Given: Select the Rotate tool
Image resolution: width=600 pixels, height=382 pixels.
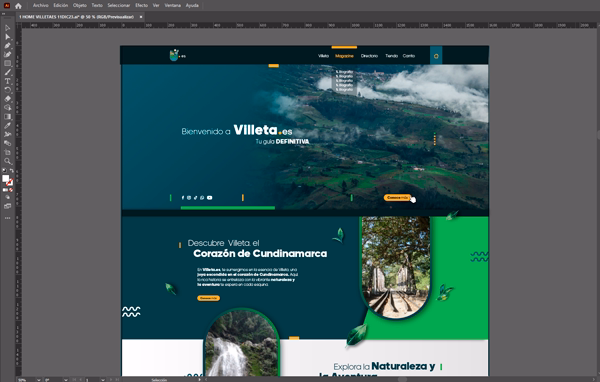Looking at the screenshot, I should tap(7, 90).
